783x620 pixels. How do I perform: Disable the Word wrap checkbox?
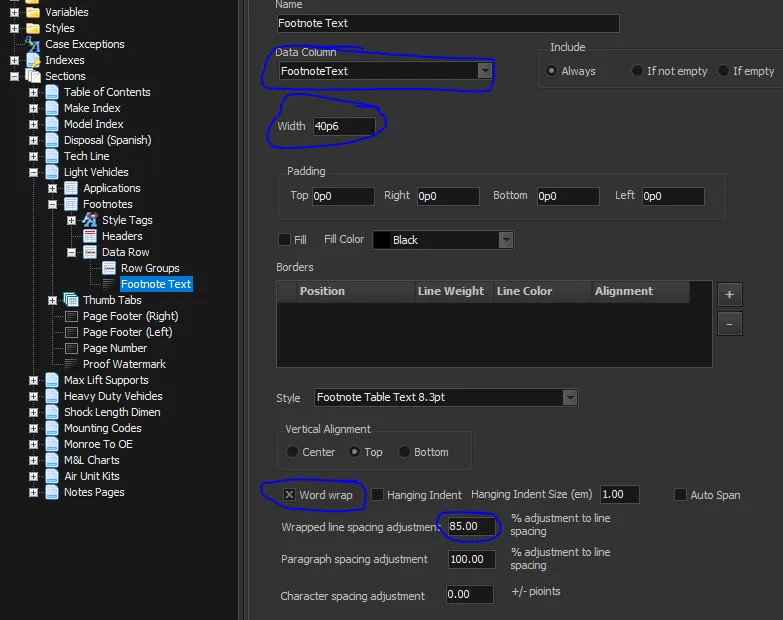(289, 495)
